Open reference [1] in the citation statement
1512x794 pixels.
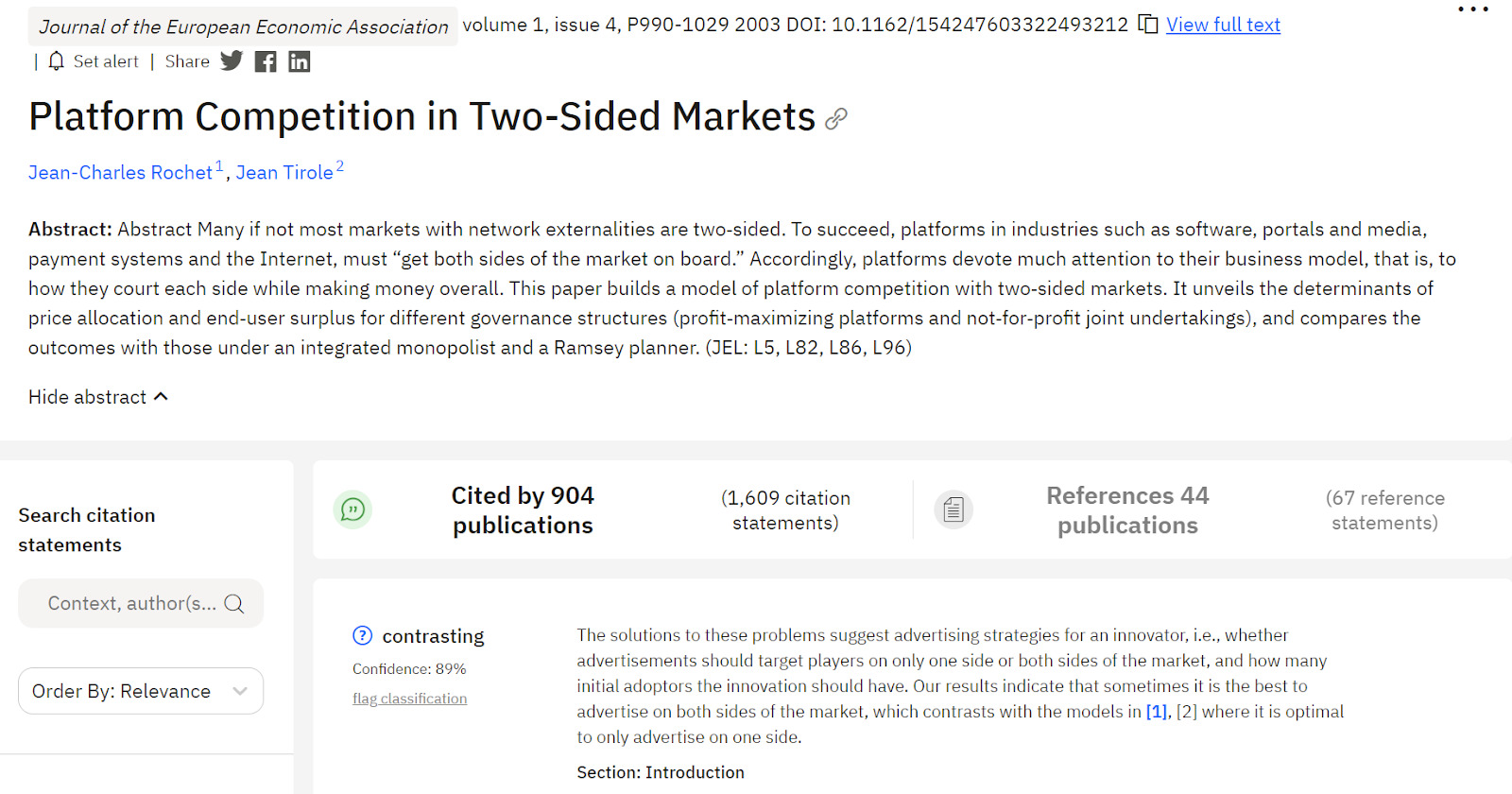click(x=1155, y=711)
